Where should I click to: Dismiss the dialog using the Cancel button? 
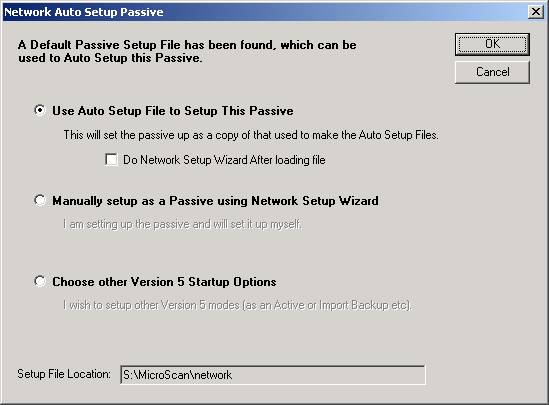click(x=492, y=72)
